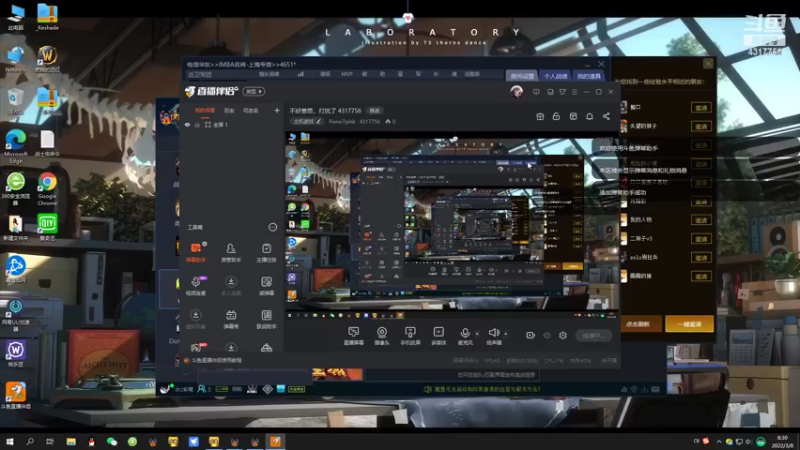Open the Room Settings tab in game window
The image size is (800, 450).
[522, 76]
